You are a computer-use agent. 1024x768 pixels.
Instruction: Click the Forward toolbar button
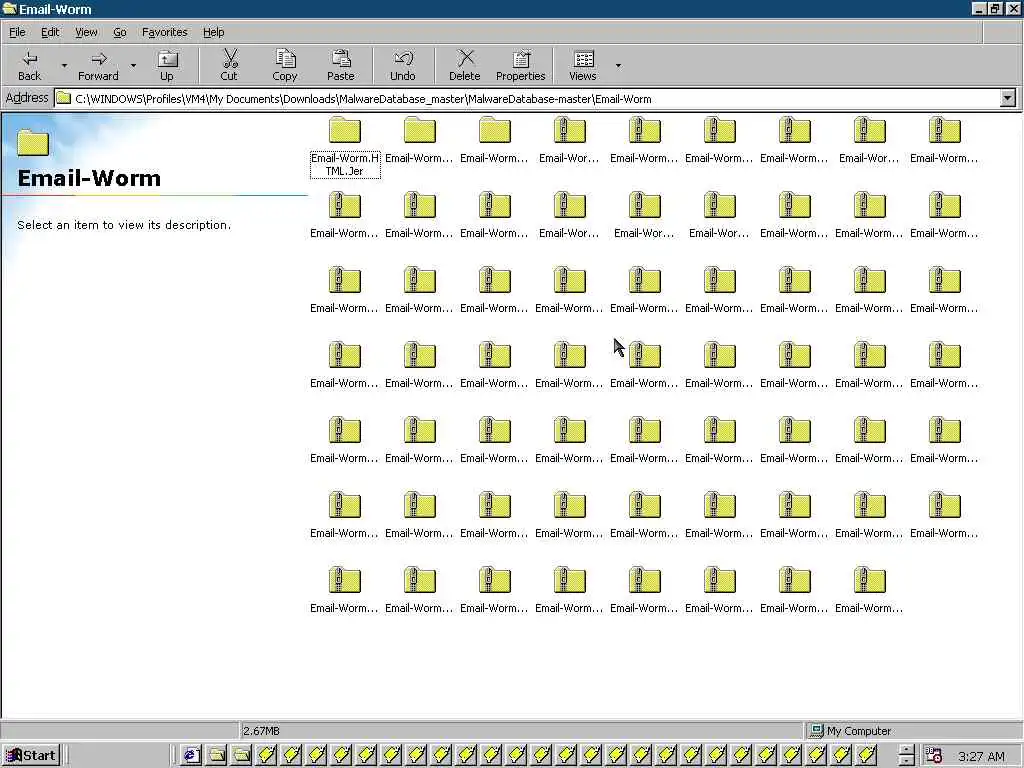(x=99, y=65)
